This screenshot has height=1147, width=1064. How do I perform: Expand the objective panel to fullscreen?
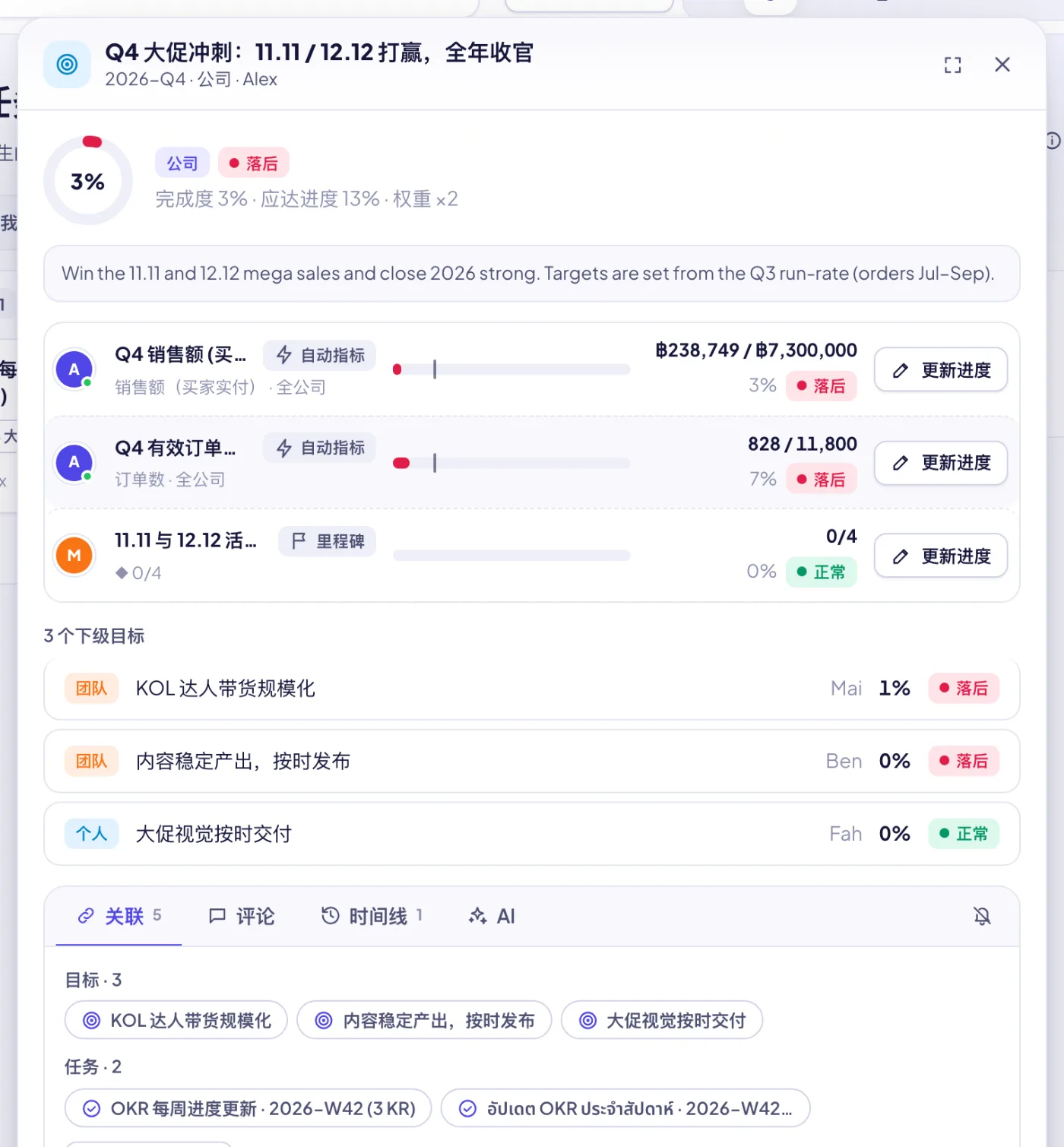[952, 65]
